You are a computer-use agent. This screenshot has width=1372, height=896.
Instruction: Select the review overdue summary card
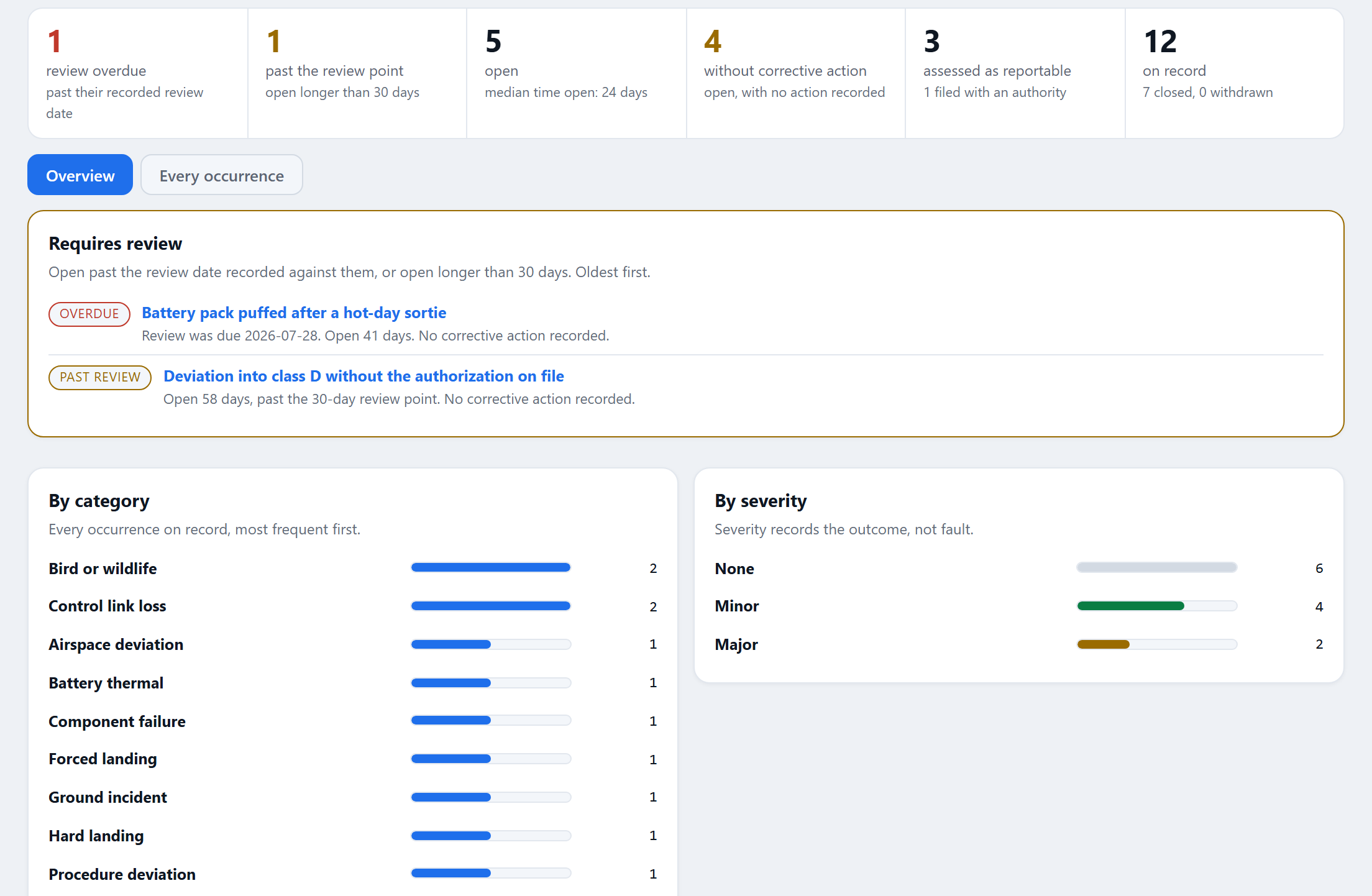[x=138, y=73]
